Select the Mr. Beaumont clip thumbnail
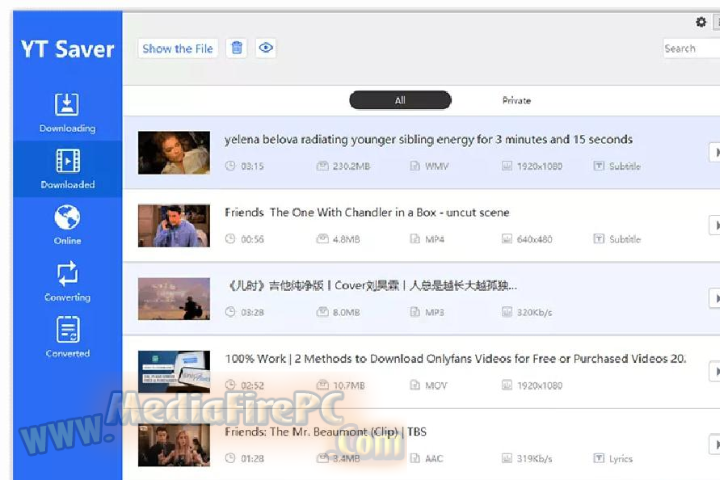Viewport: 720px width, 480px height. pyautogui.click(x=174, y=445)
